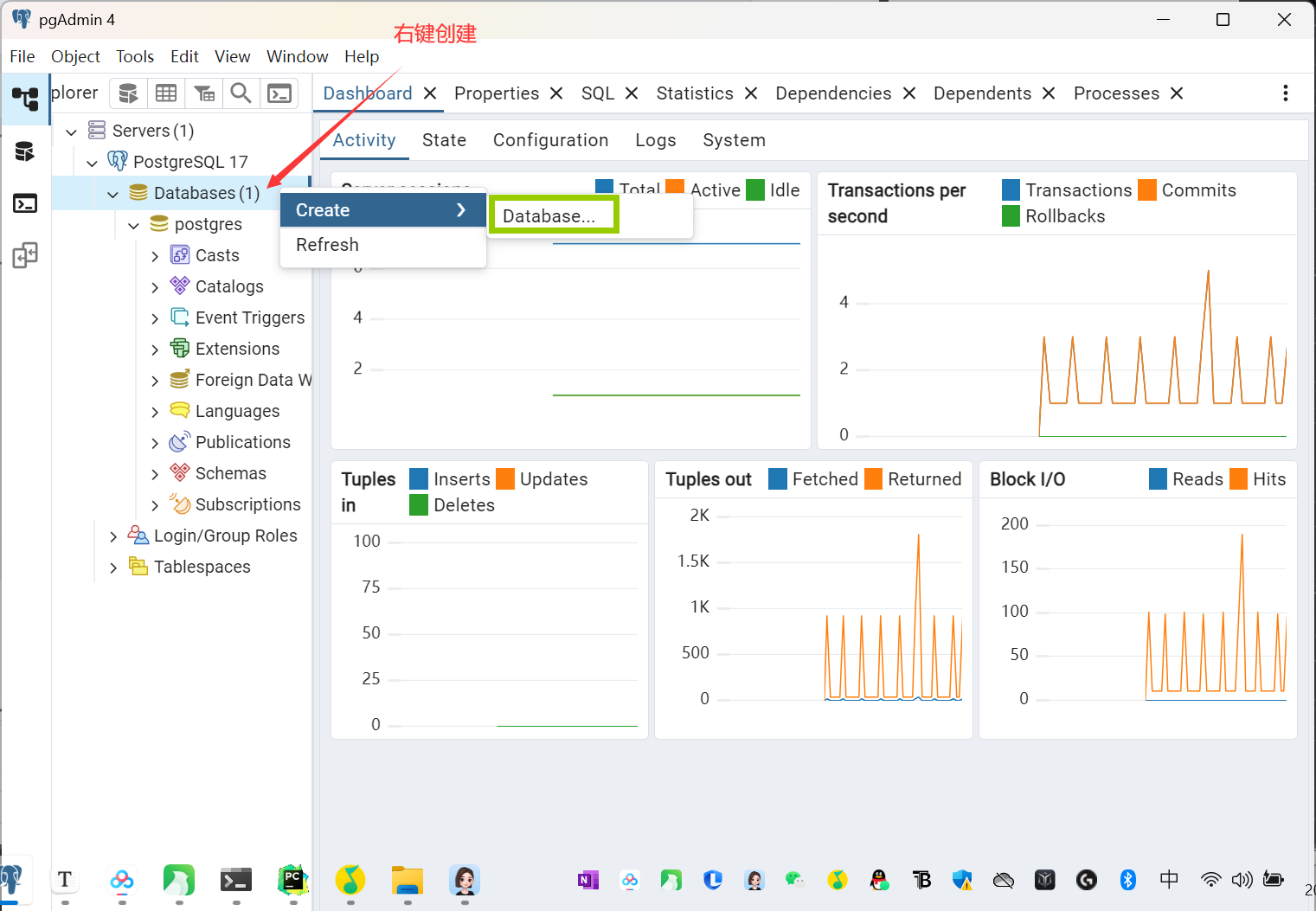Viewport: 1316px width, 911px height.
Task: Click the Event Triggers node icon
Action: coord(180,317)
